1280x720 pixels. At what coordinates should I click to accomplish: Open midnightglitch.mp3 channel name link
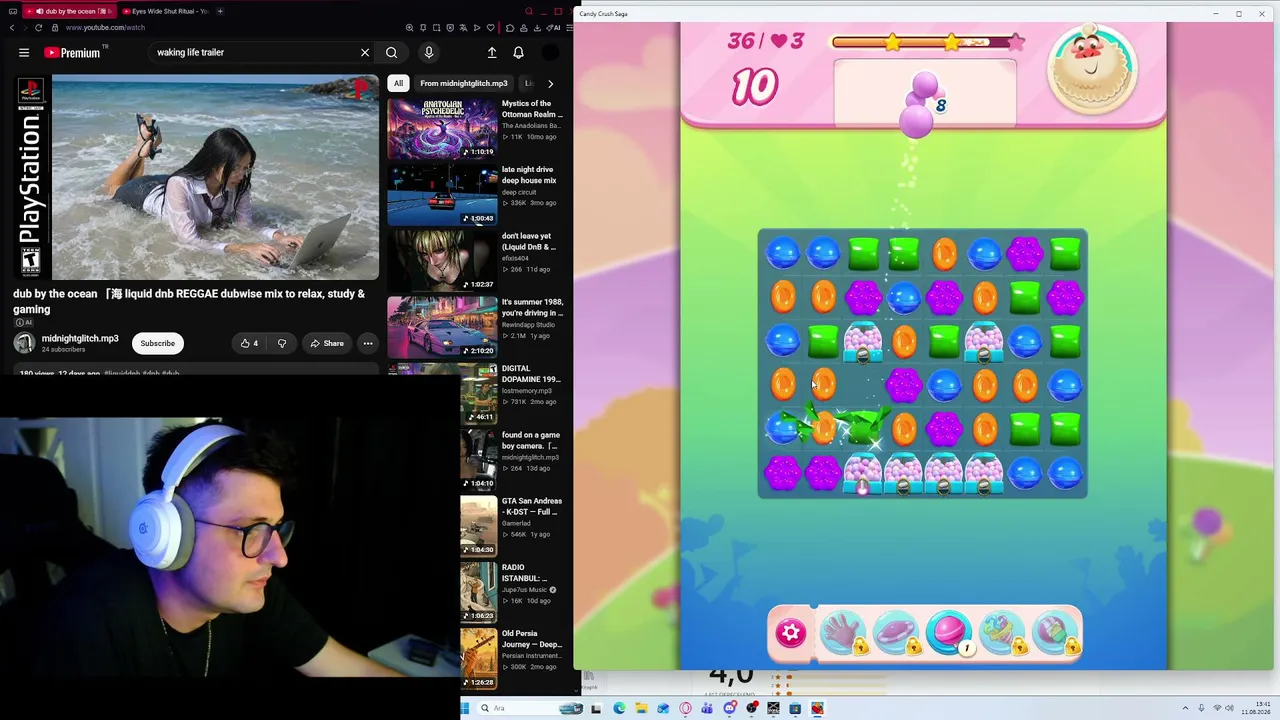pos(80,339)
